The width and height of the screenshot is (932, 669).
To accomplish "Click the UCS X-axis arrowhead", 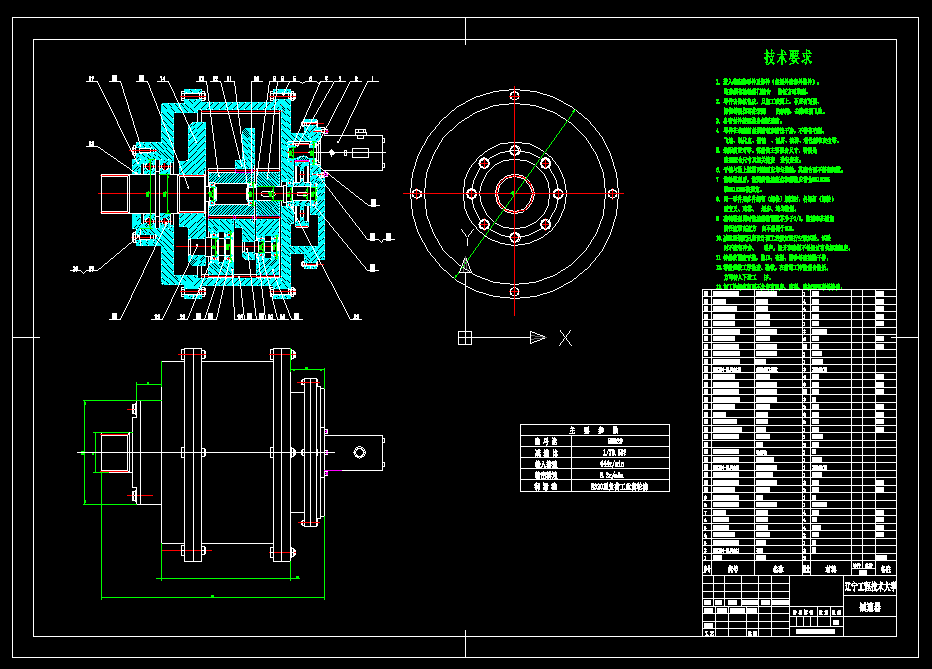I will tap(537, 337).
